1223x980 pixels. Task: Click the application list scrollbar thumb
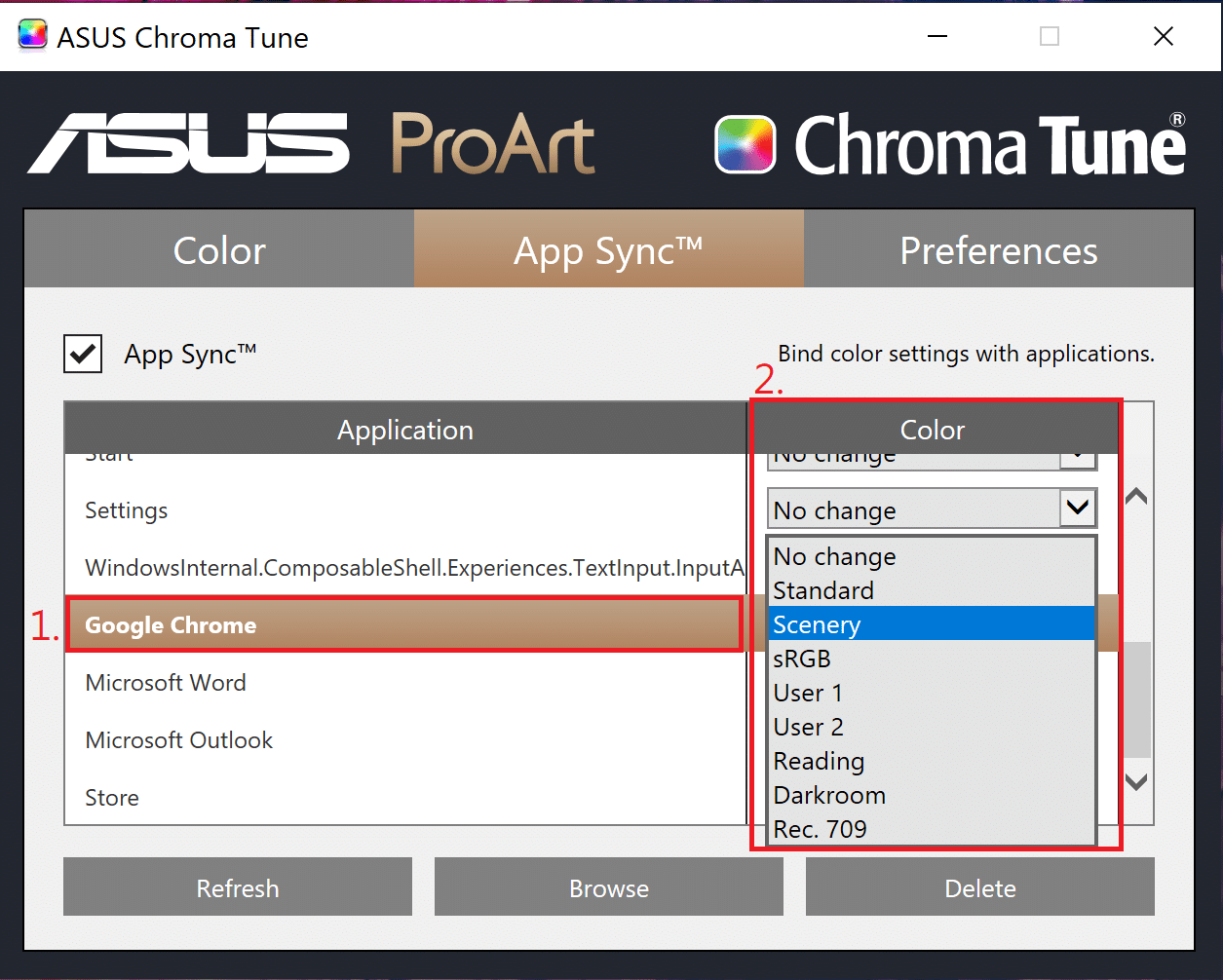coord(1136,699)
